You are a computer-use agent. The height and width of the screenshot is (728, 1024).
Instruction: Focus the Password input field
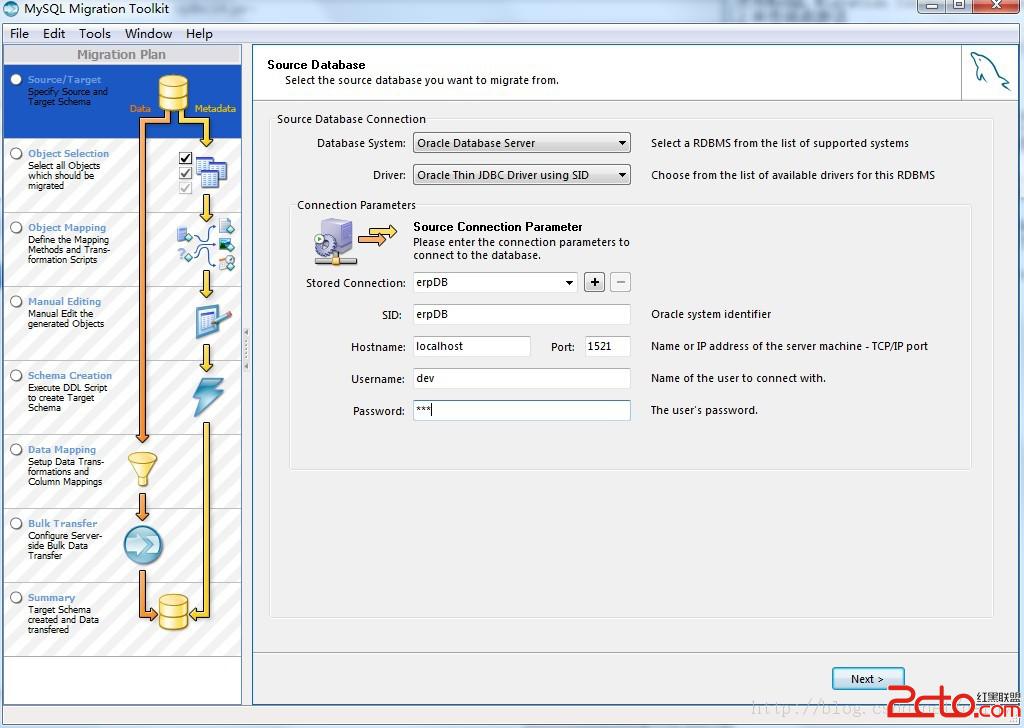click(x=522, y=410)
